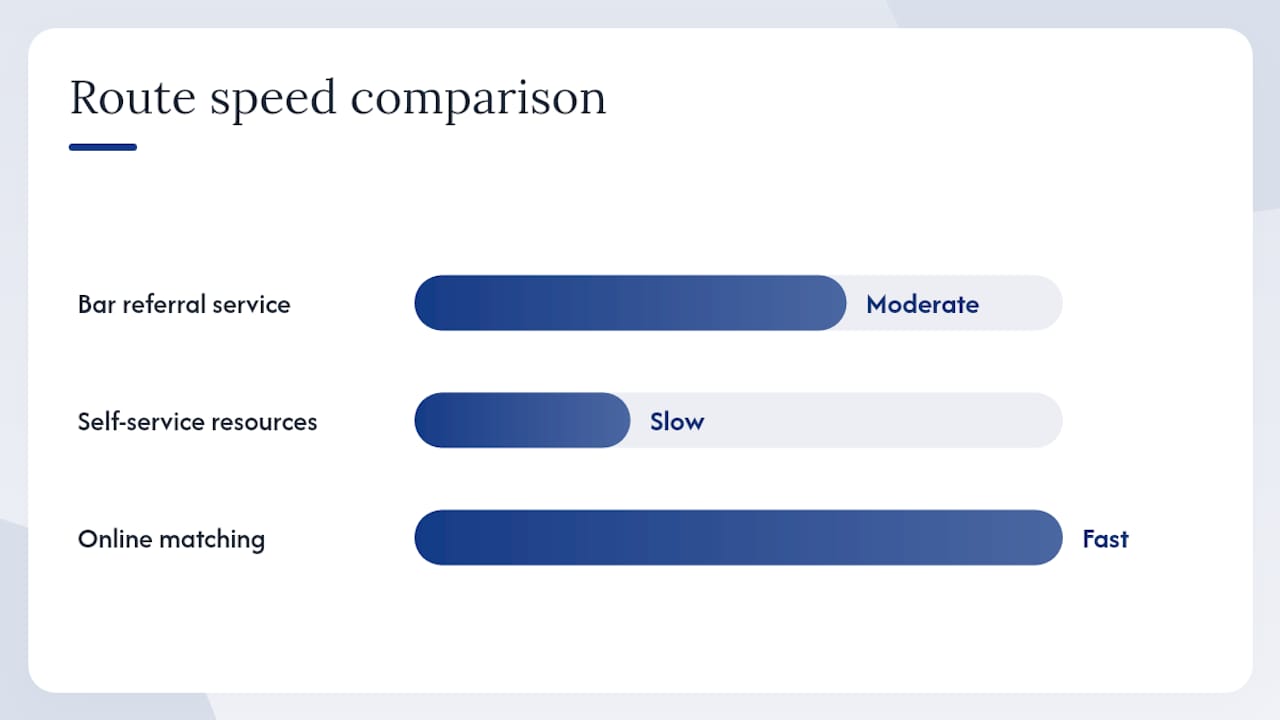The width and height of the screenshot is (1280, 720).
Task: Click the "Moderate" speed label
Action: (x=922, y=304)
